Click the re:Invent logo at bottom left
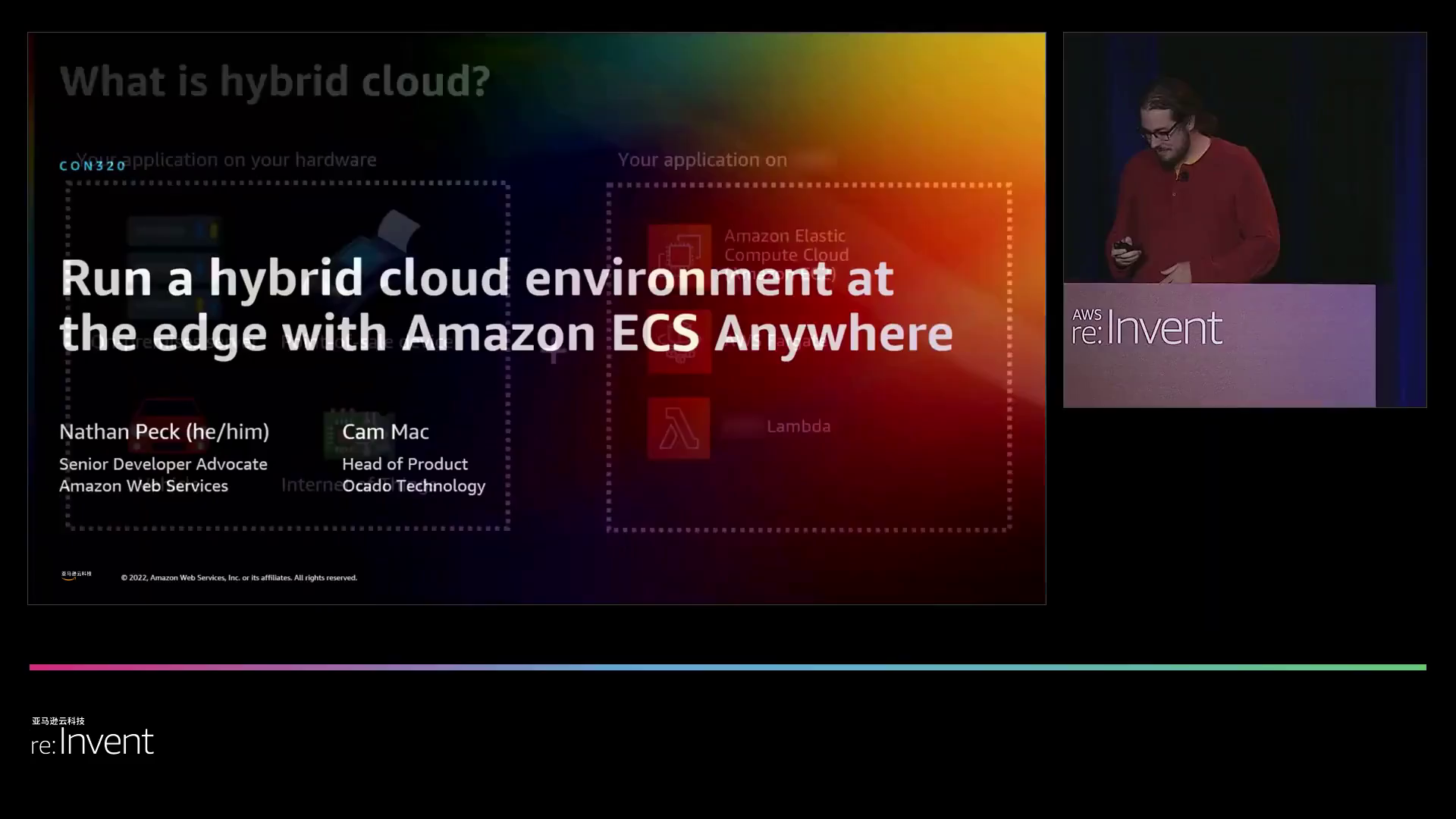 point(92,736)
